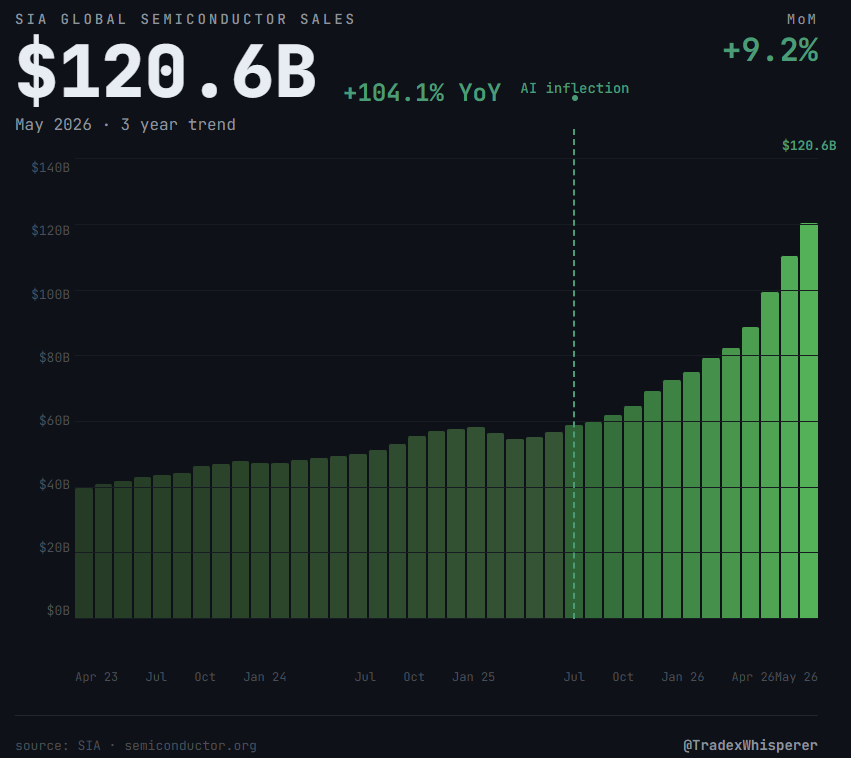Click the 'SIA GLOBAL SEMICONDUCTOR SALES' title
851x758 pixels.
click(x=185, y=20)
